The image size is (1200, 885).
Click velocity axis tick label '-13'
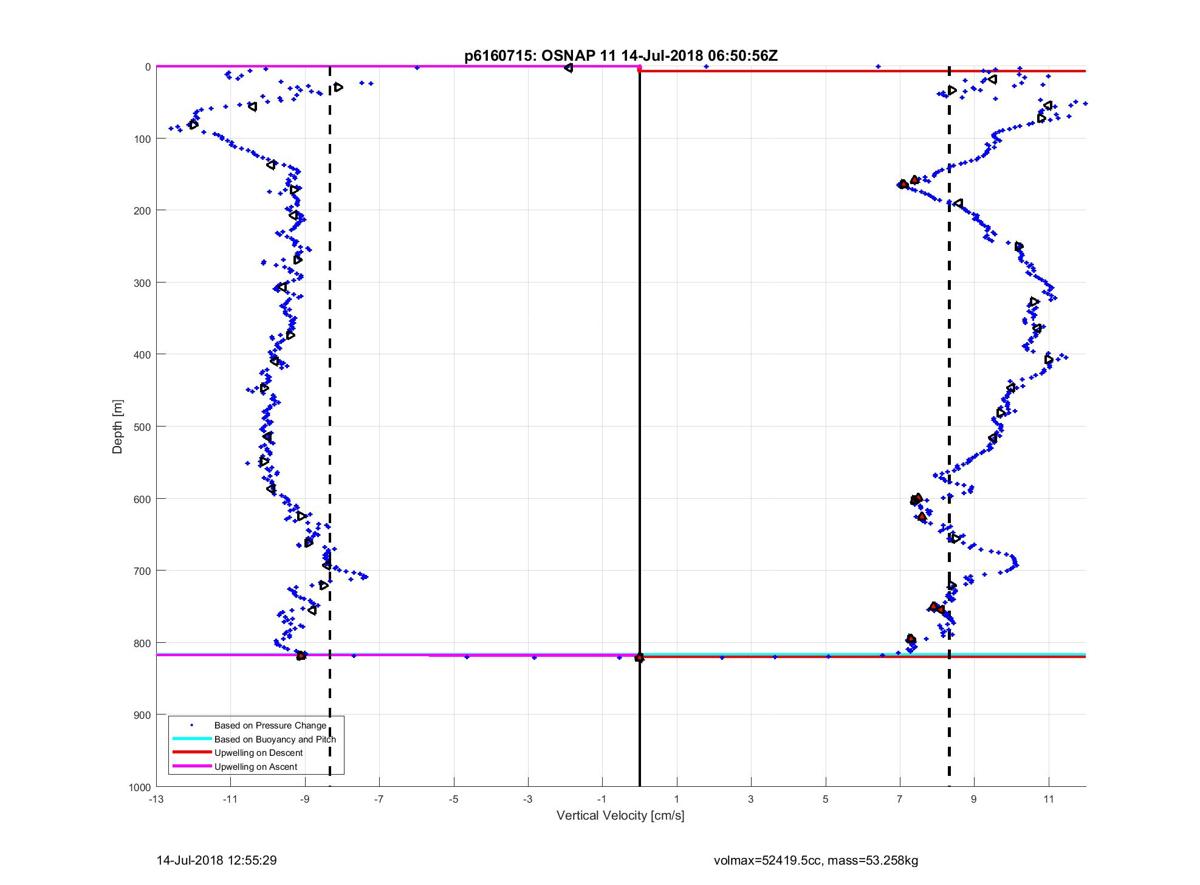click(156, 799)
